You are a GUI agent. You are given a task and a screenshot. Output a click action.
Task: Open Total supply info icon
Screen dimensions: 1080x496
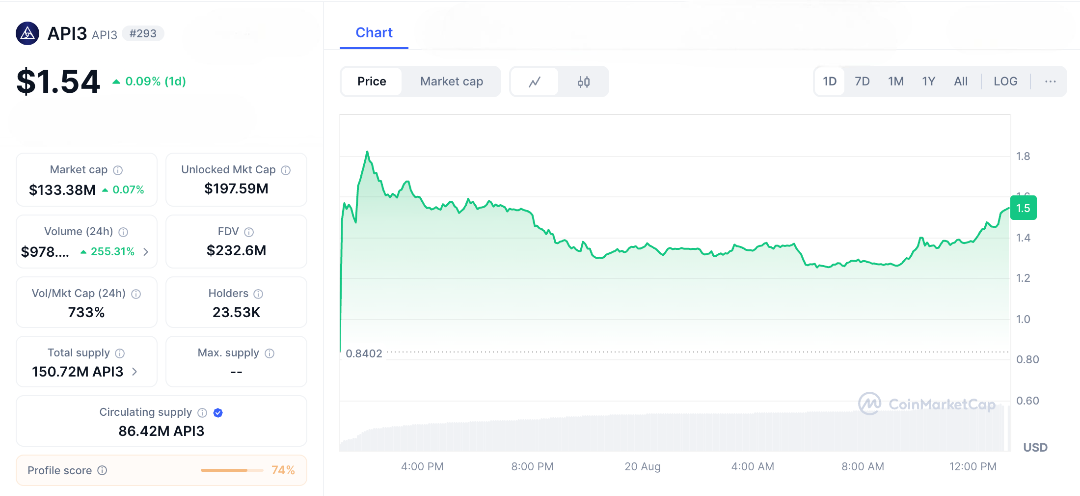(x=119, y=353)
